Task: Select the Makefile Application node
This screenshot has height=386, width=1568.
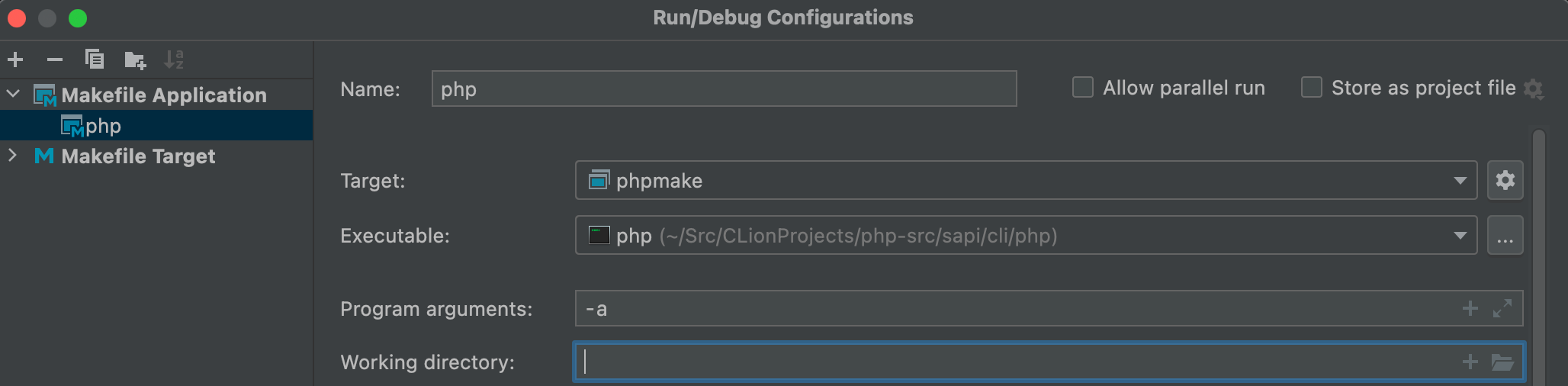Action: (x=156, y=95)
